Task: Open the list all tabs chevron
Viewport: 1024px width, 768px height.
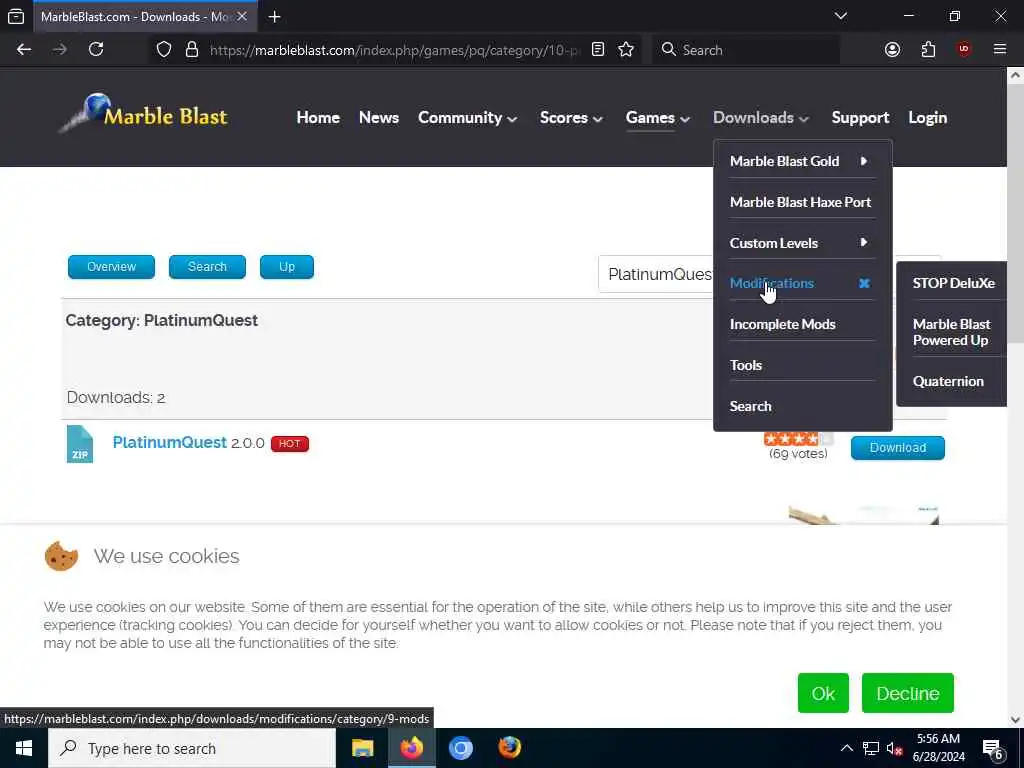Action: tap(841, 16)
